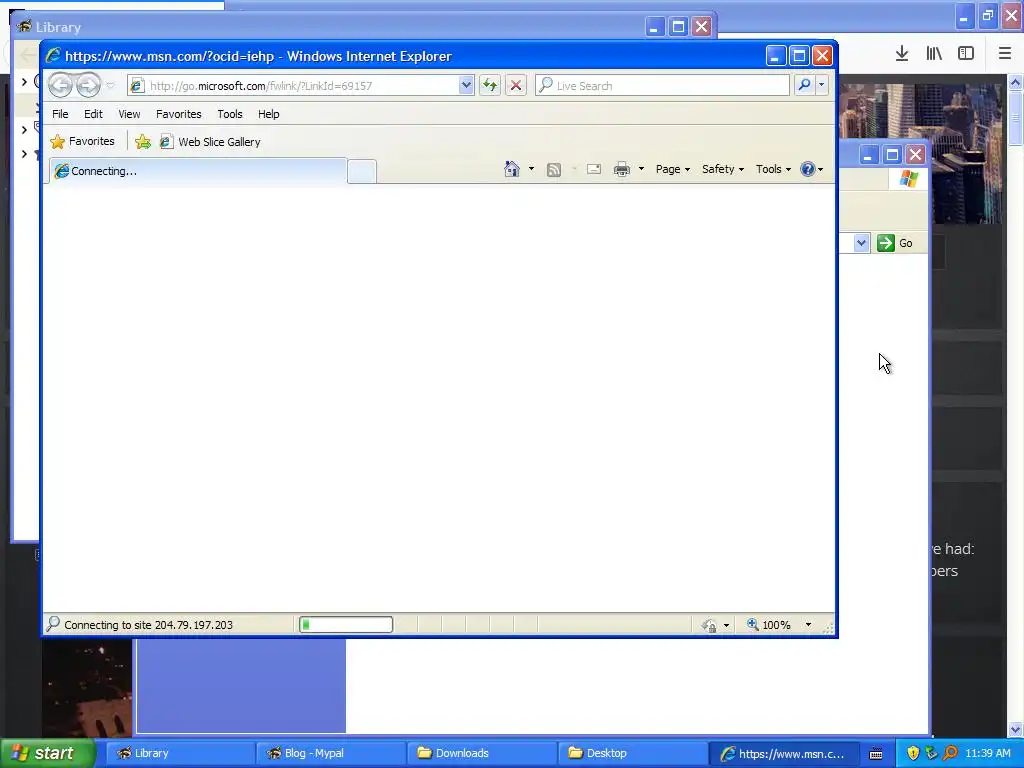Click the Mypal page vertical scrollbar
The height and width of the screenshot is (768, 1024).
click(x=1016, y=405)
